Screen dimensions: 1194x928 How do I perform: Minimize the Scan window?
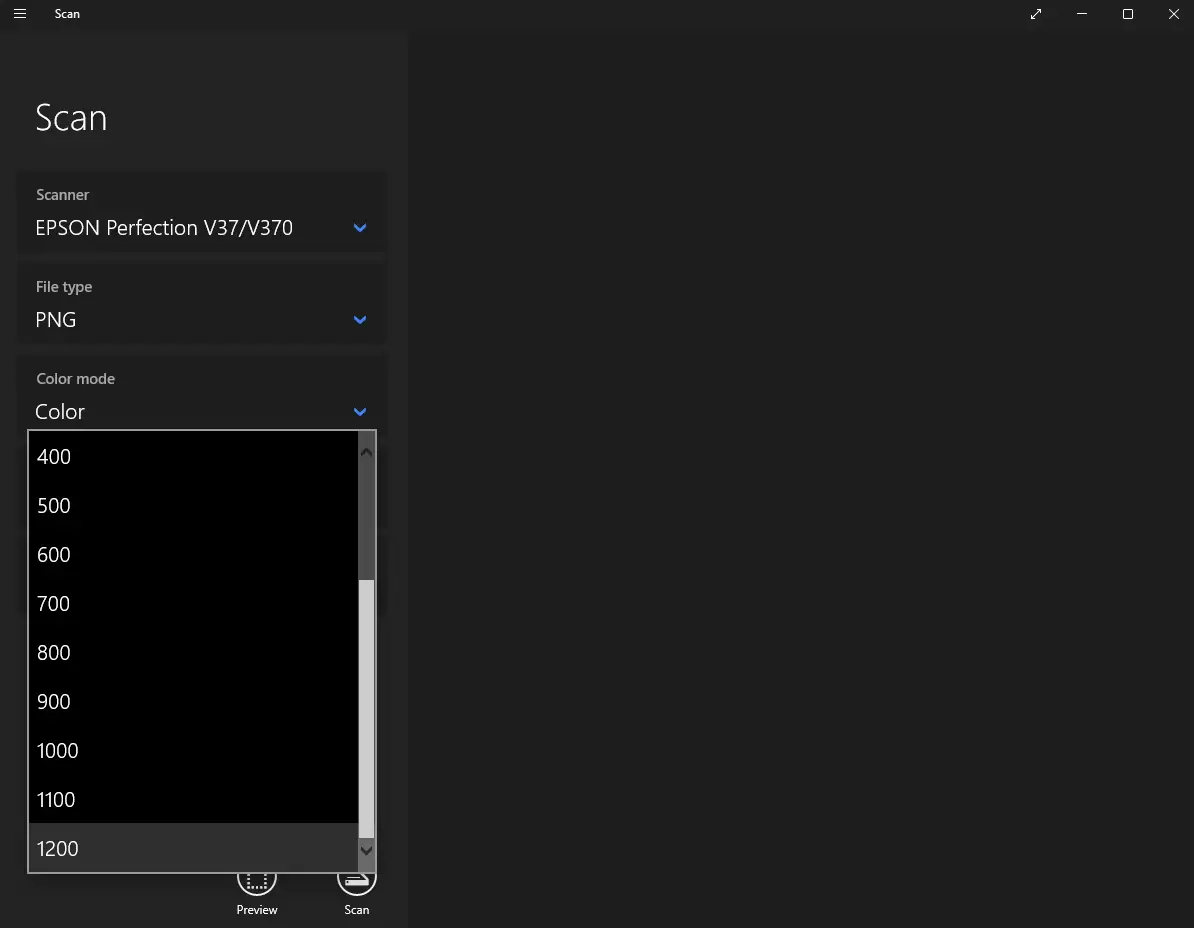click(1081, 14)
